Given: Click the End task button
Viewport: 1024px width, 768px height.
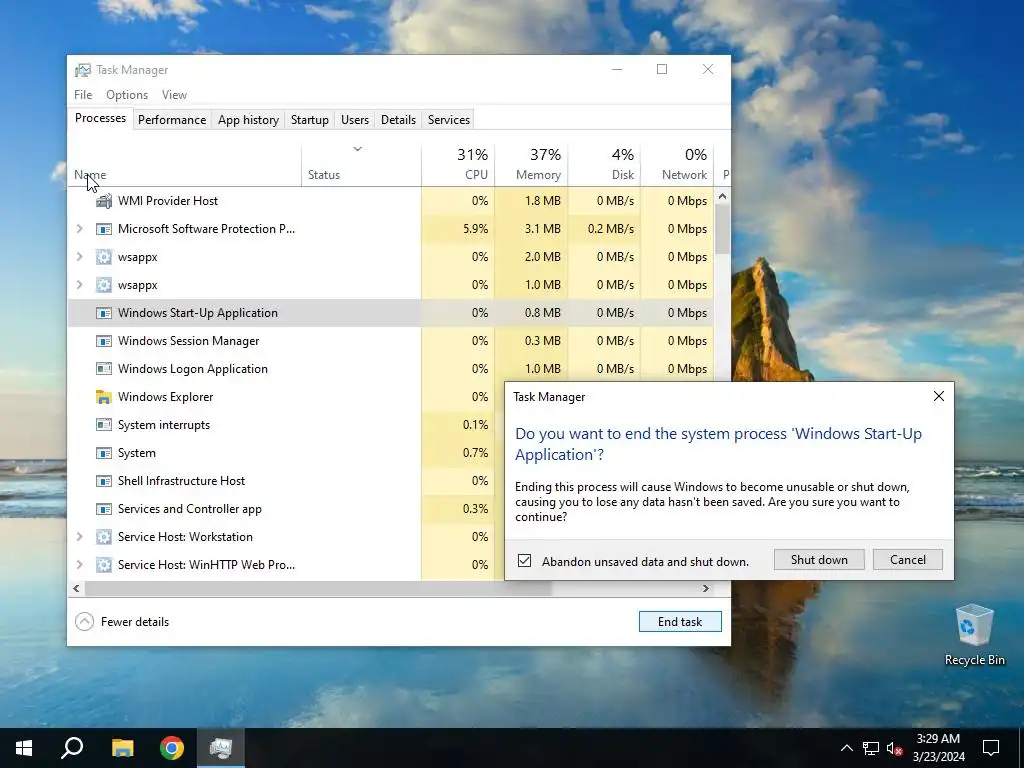Looking at the screenshot, I should [x=680, y=622].
